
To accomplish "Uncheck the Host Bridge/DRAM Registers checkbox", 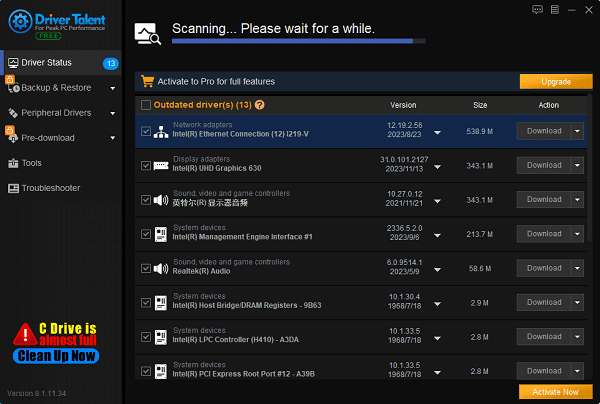I will point(146,303).
